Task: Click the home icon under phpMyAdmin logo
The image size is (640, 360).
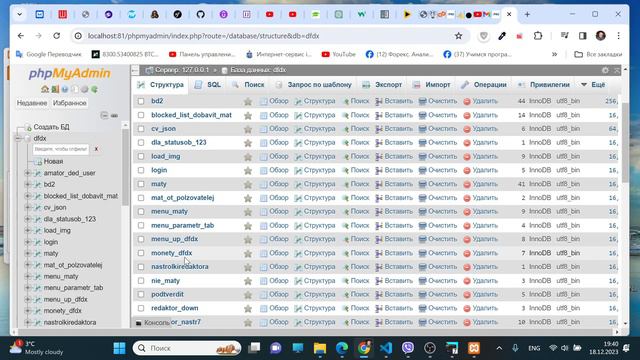Action: coord(45,89)
